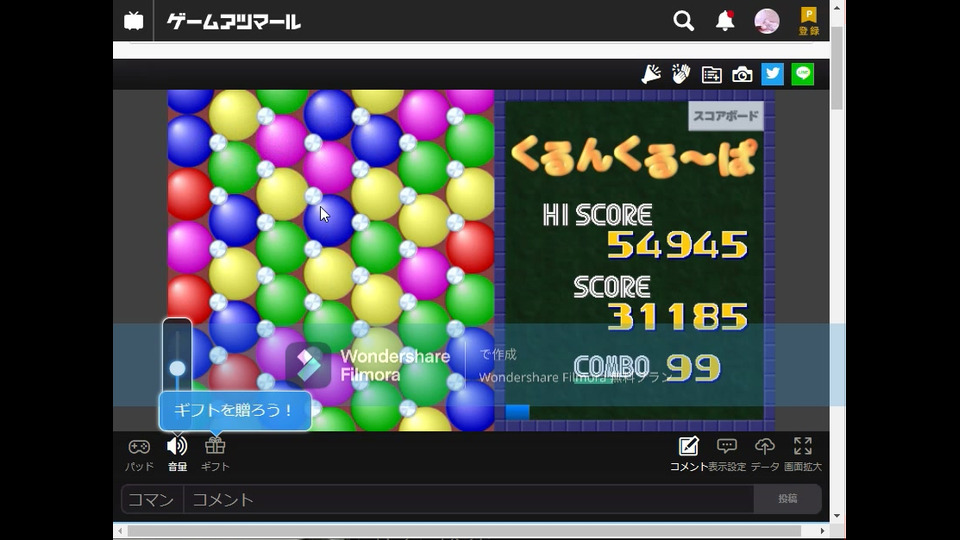The image size is (960, 540).
Task: Click the clapping hands icon
Action: click(681, 74)
